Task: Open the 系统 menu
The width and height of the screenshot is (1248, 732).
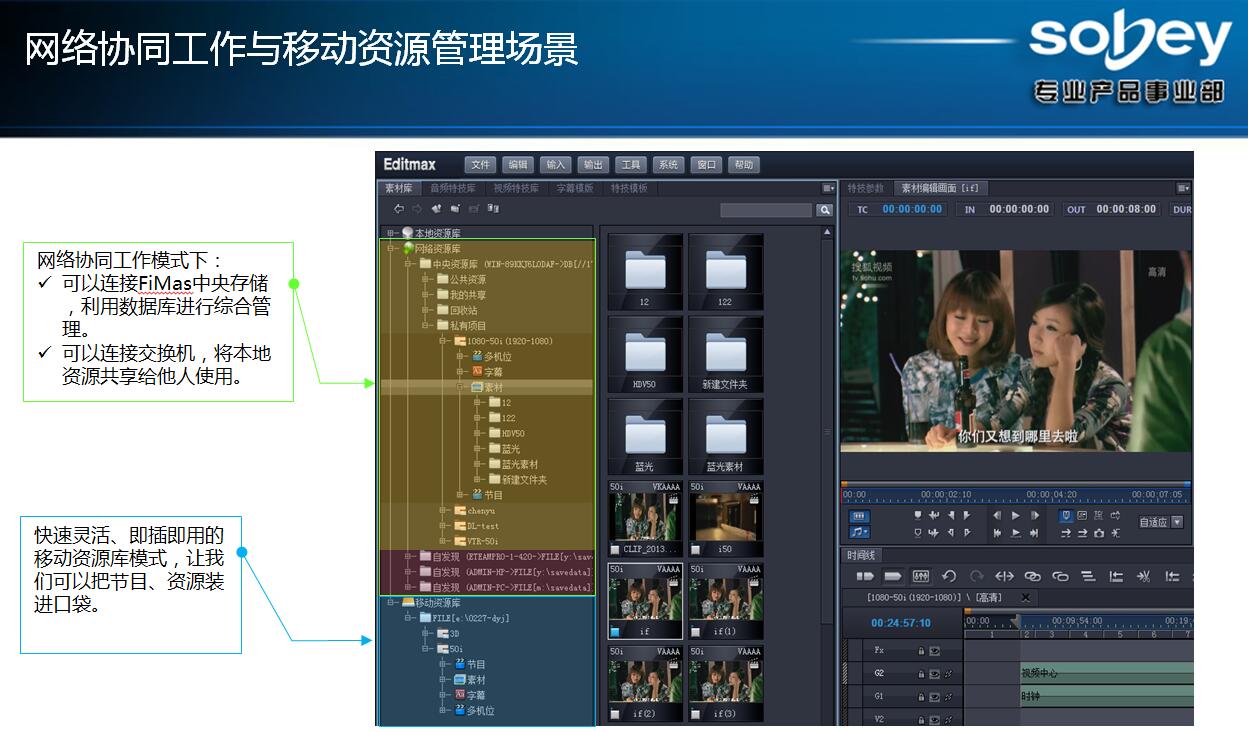Action: [x=668, y=165]
